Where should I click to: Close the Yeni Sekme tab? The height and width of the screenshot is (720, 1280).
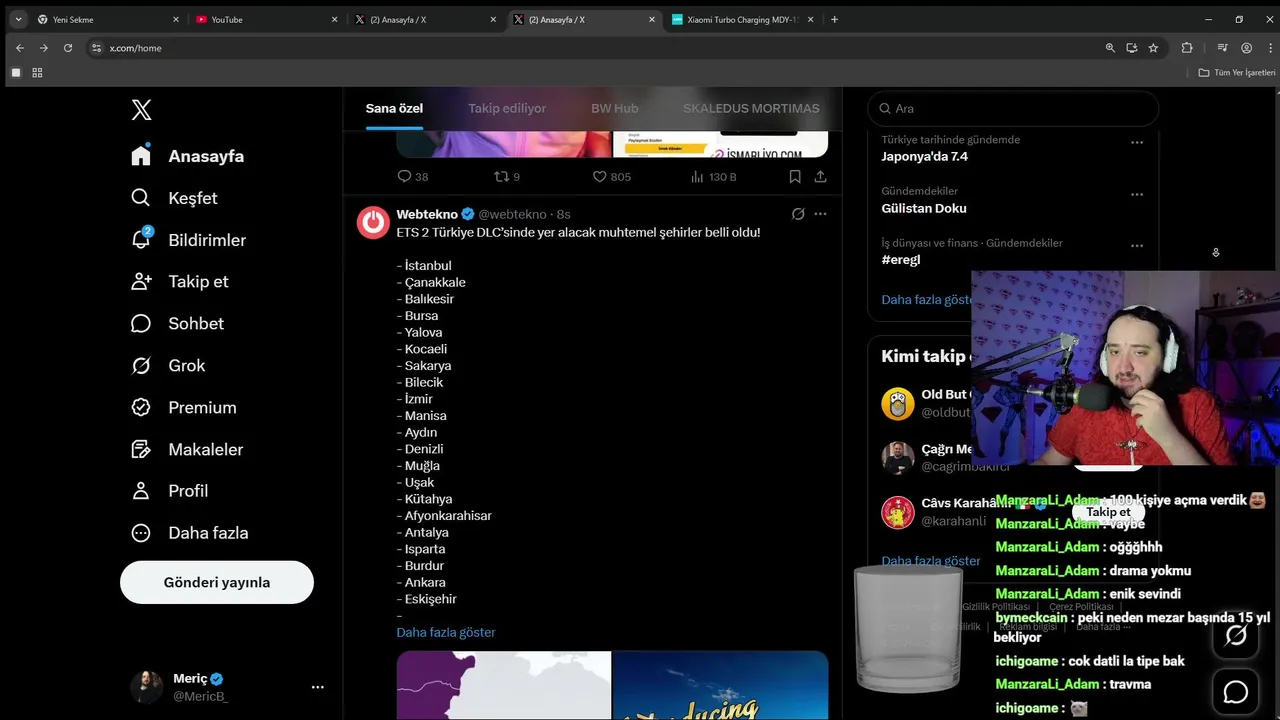click(x=176, y=19)
